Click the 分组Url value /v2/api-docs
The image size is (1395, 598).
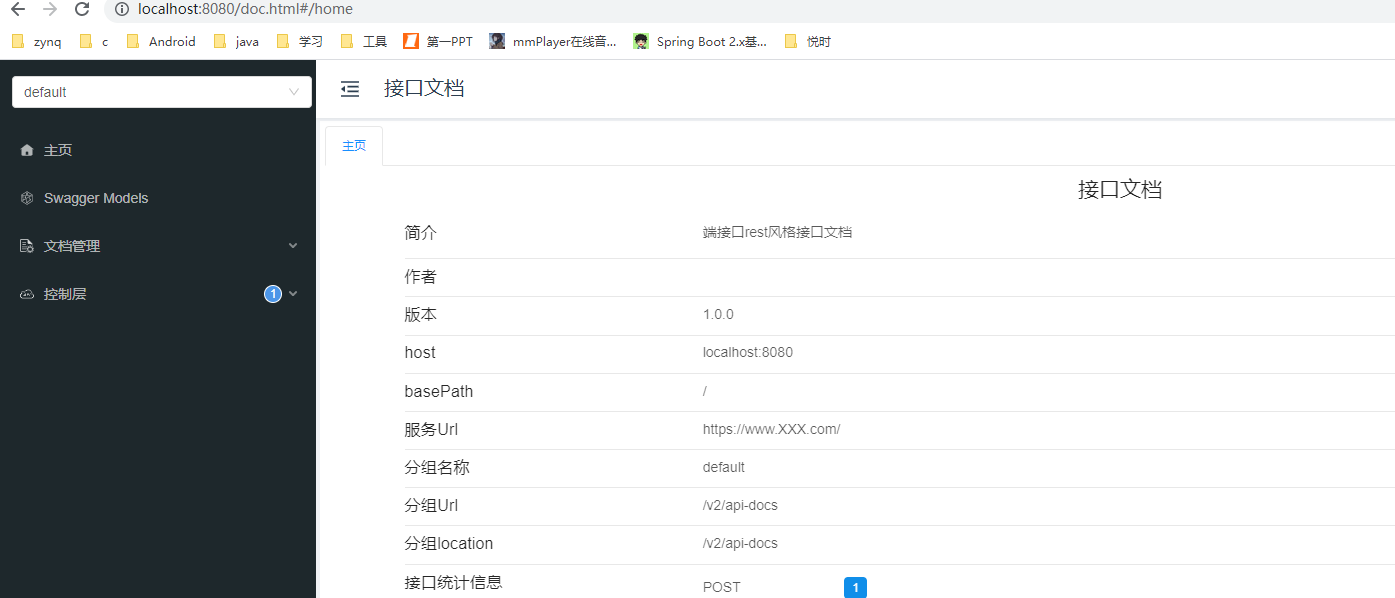740,505
